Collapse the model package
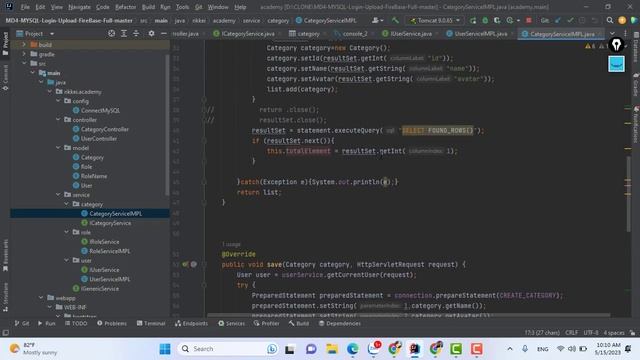This screenshot has height=360, width=640. pos(58,148)
